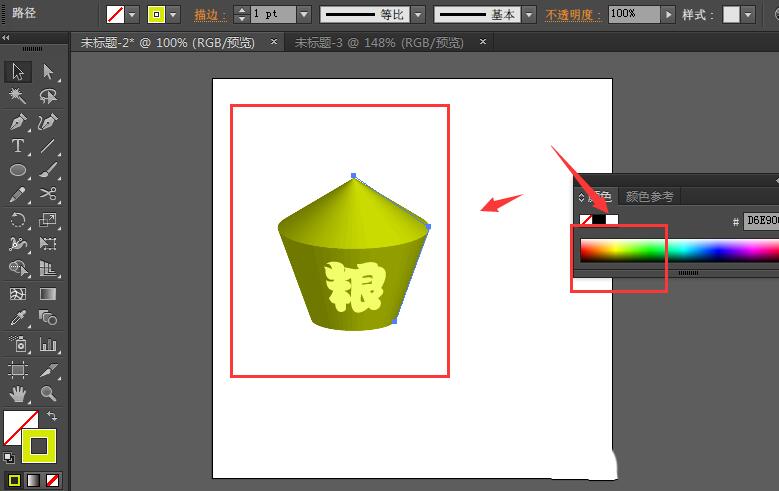Select the Slice tool
This screenshot has width=779, height=491.
(48, 370)
